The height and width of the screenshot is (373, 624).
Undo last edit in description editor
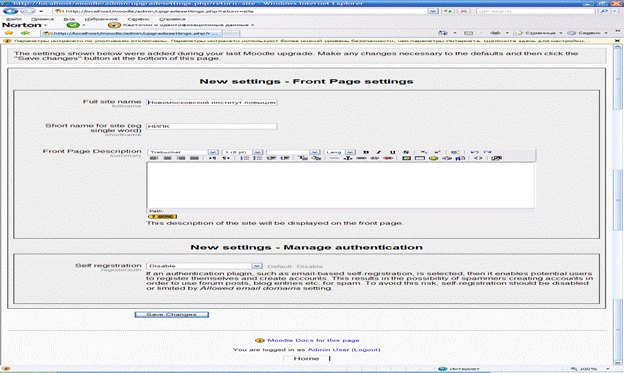coord(474,152)
